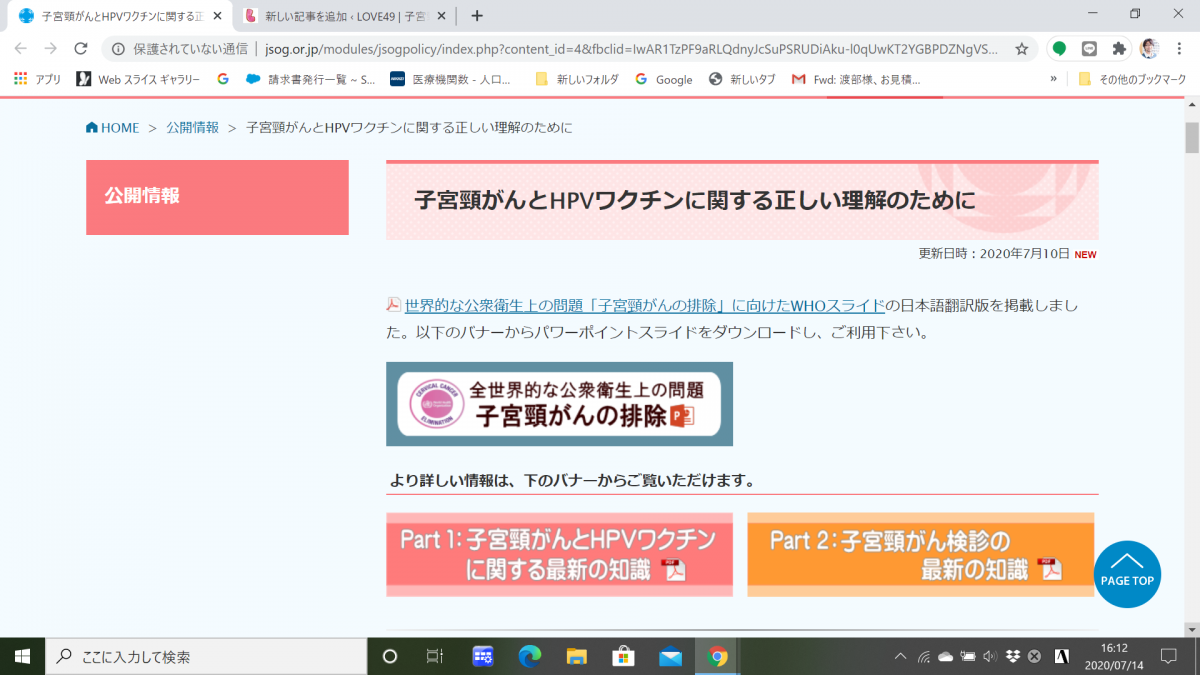
Task: Launch Microsoft Edge from the taskbar
Action: click(x=530, y=656)
